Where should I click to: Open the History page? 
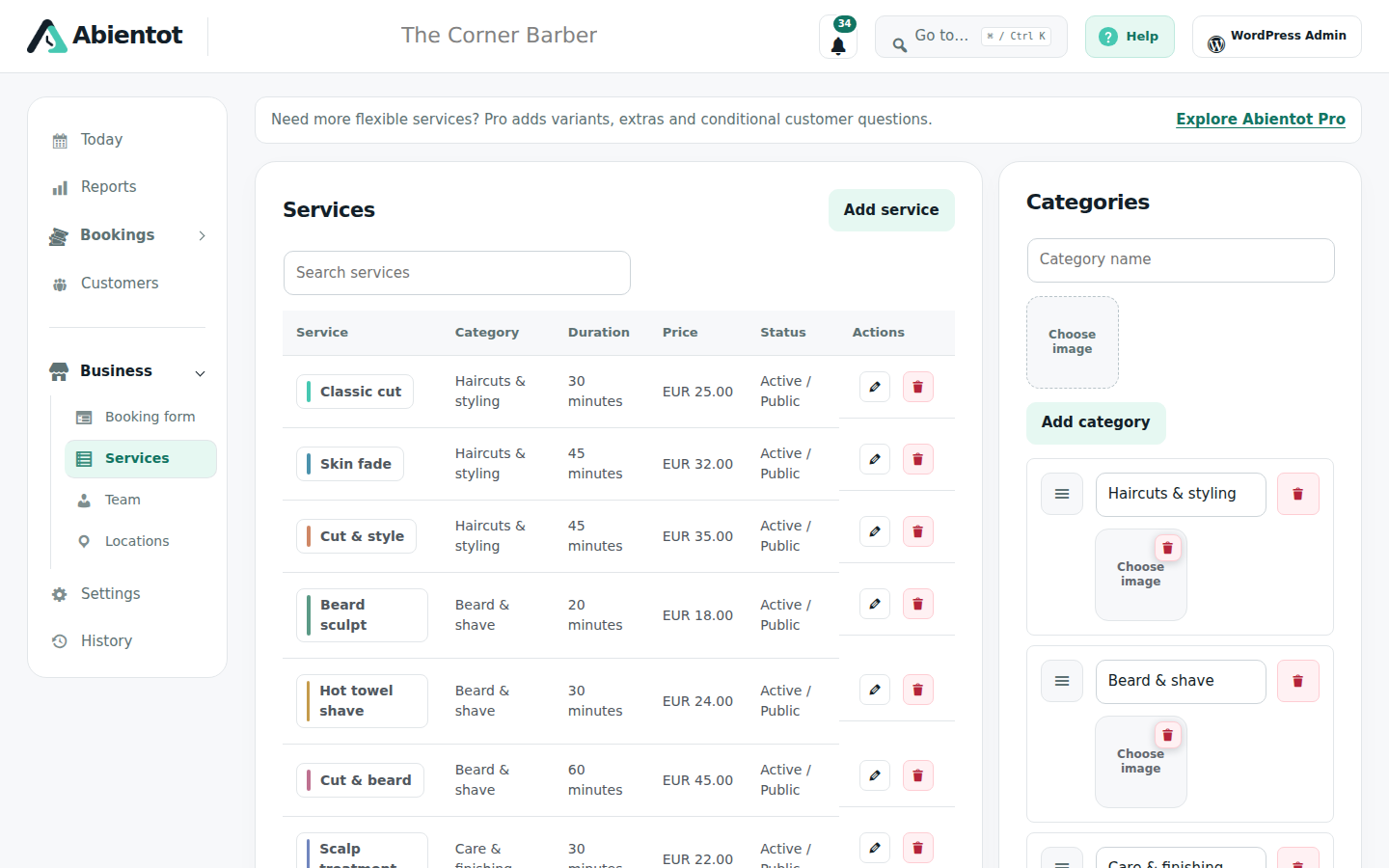[x=128, y=641]
